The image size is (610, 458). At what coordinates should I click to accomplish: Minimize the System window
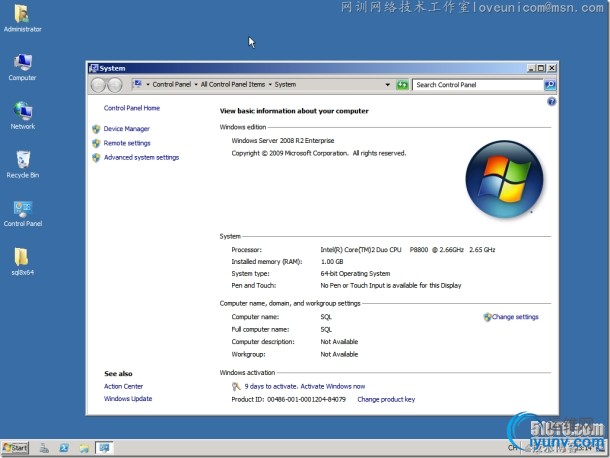pos(531,68)
